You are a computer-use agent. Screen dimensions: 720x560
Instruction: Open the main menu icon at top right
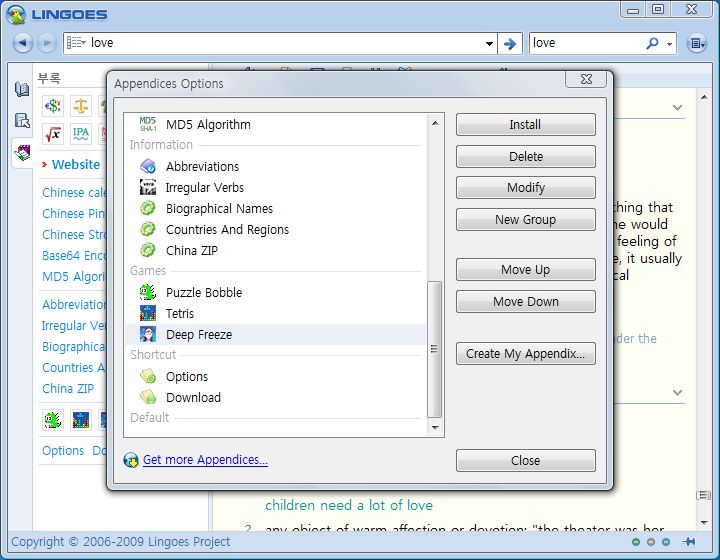pyautogui.click(x=696, y=43)
